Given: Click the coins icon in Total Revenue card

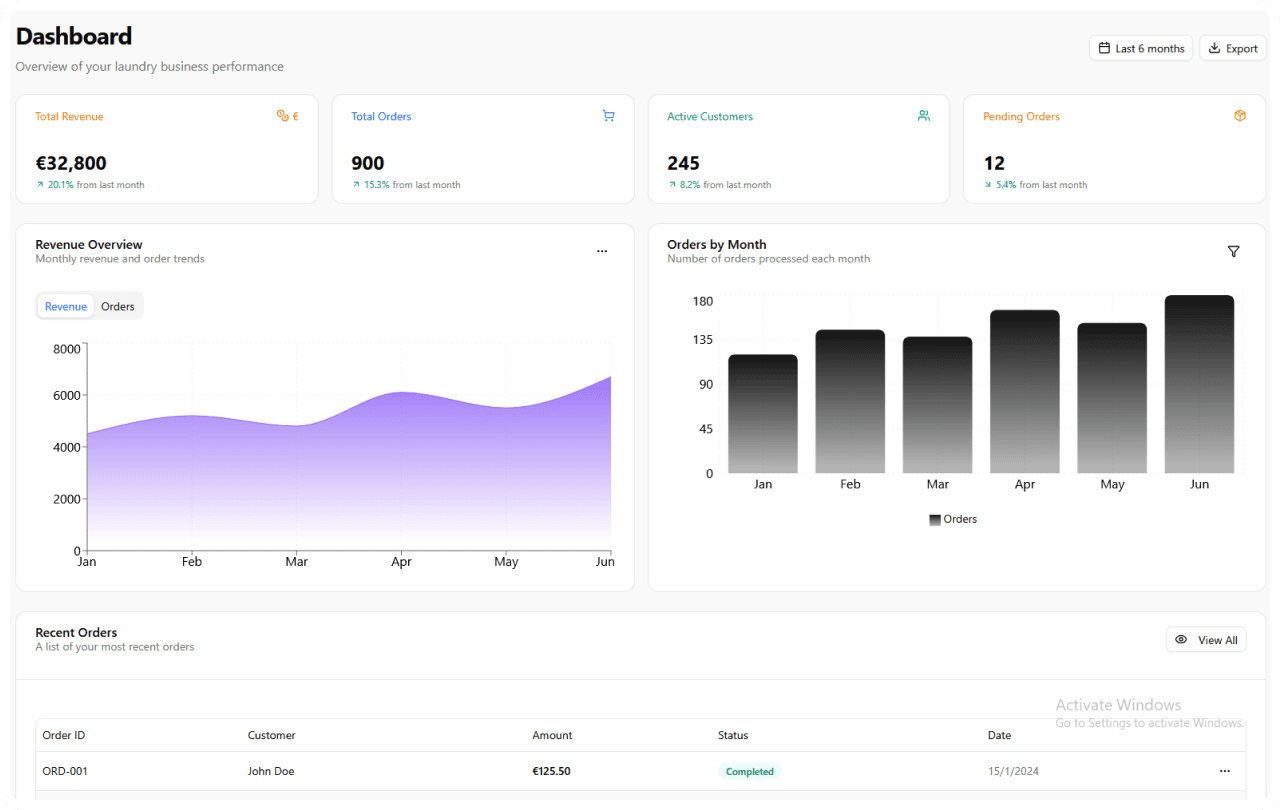Looking at the screenshot, I should coord(283,116).
